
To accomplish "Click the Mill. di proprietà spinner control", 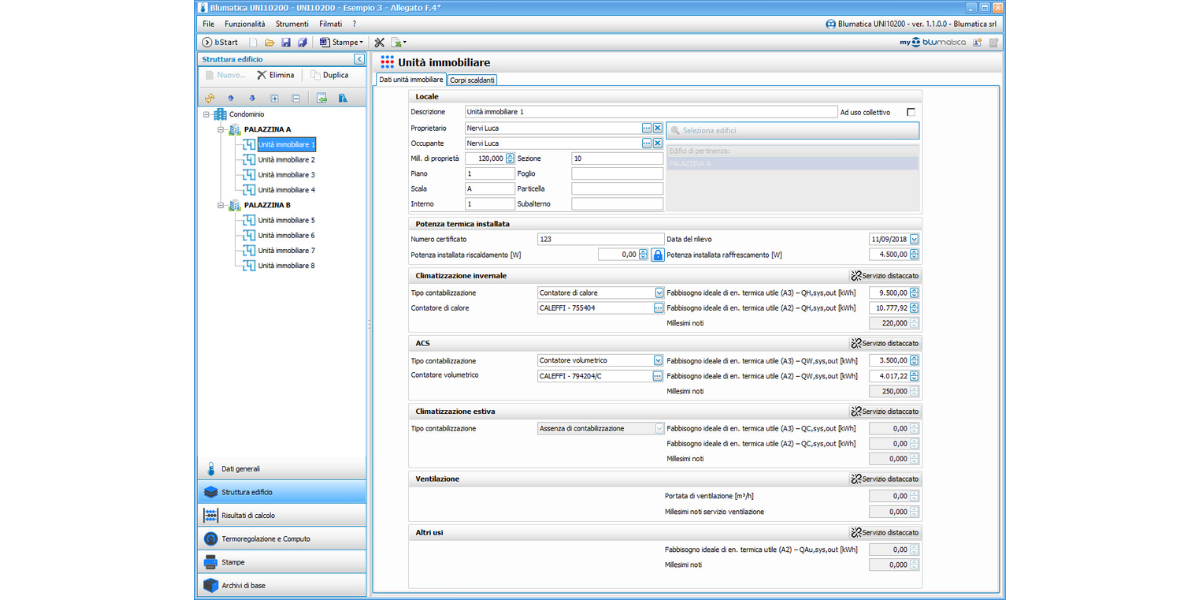I will pos(510,158).
